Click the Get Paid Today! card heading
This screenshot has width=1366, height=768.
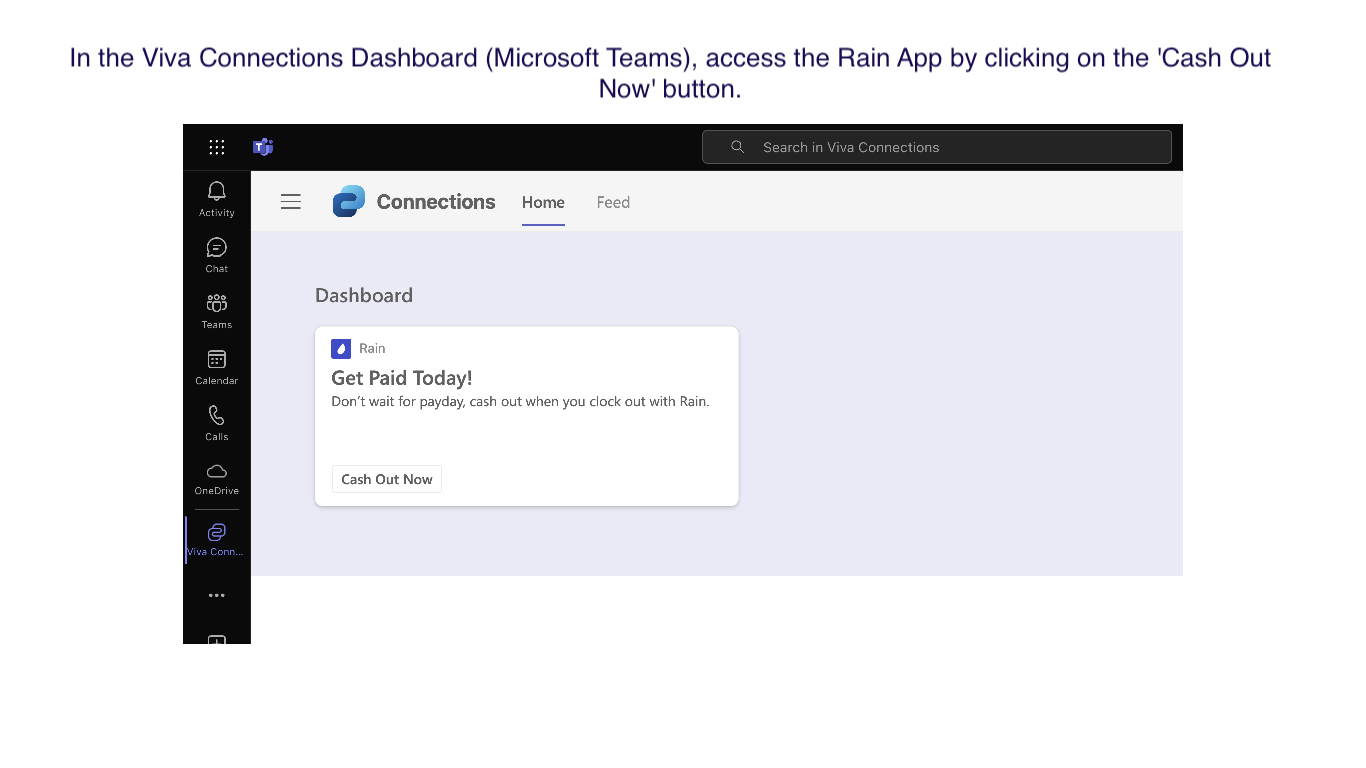pos(401,378)
